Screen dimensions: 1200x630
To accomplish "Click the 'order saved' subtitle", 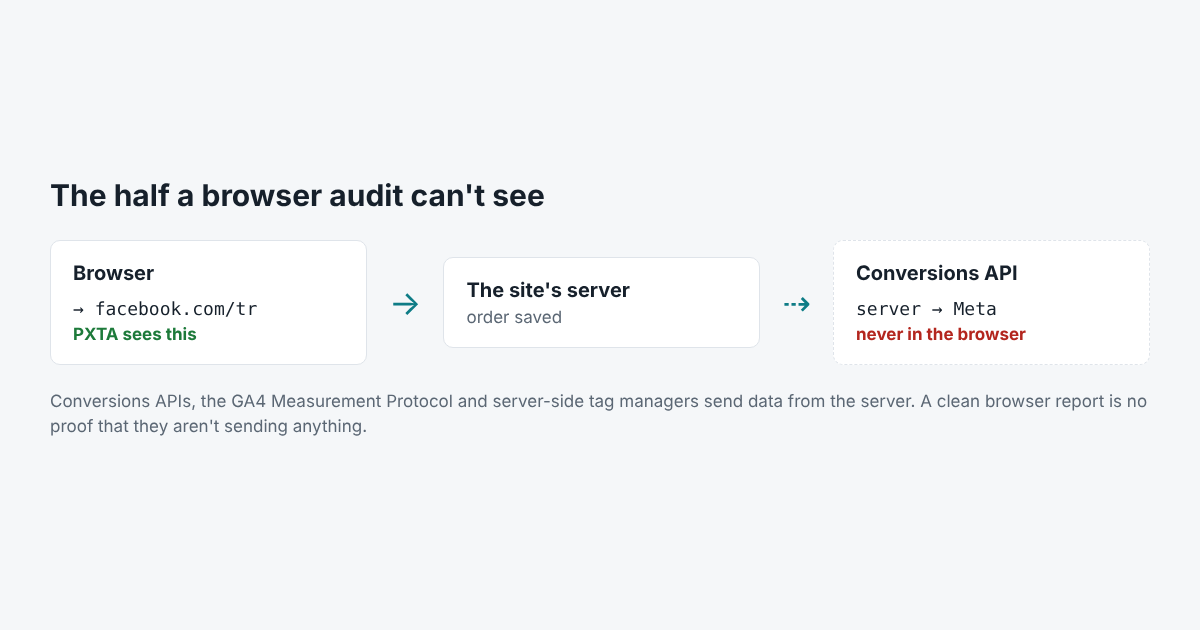I will click(x=514, y=317).
